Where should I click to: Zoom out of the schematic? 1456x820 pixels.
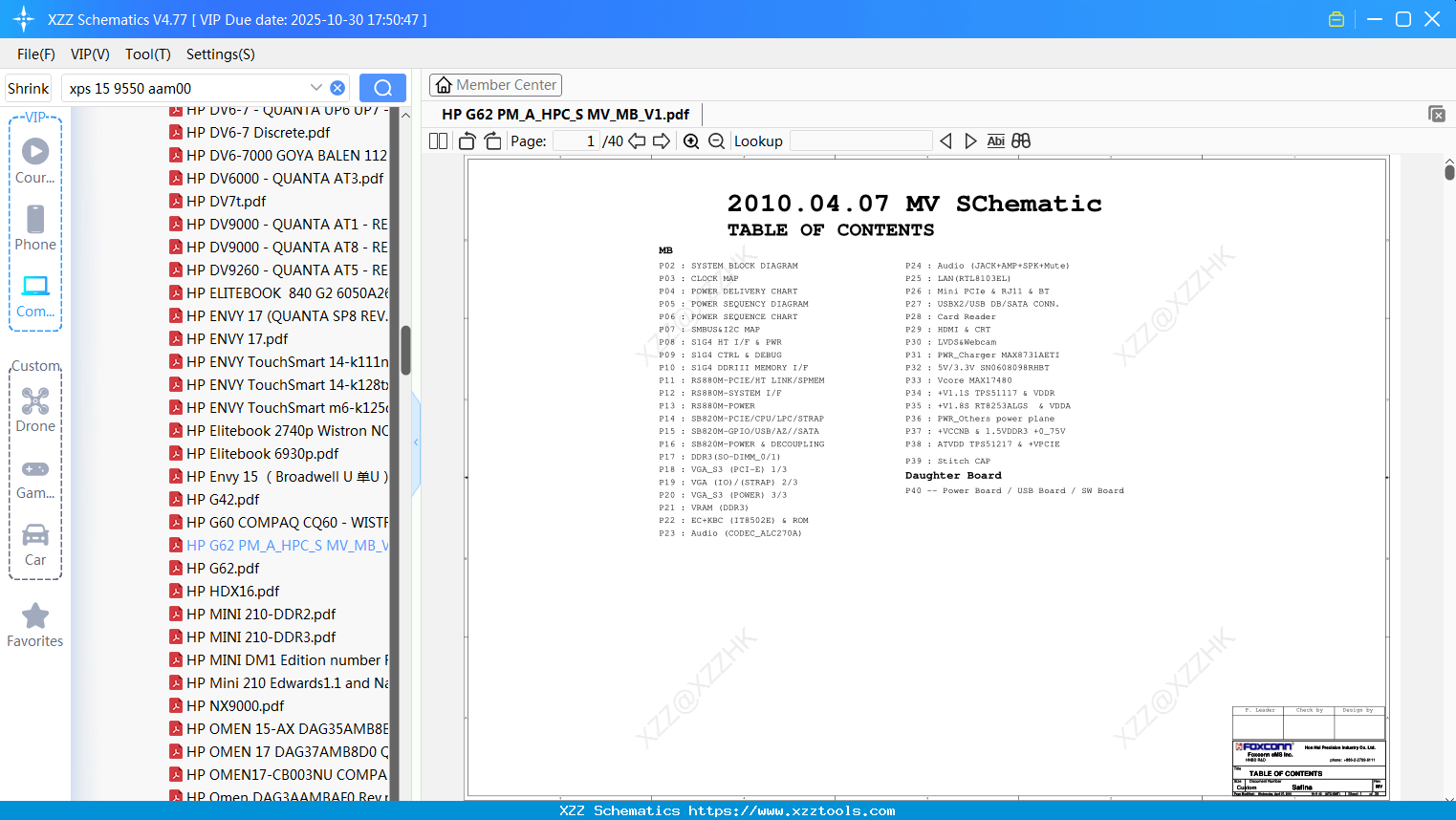coord(717,141)
